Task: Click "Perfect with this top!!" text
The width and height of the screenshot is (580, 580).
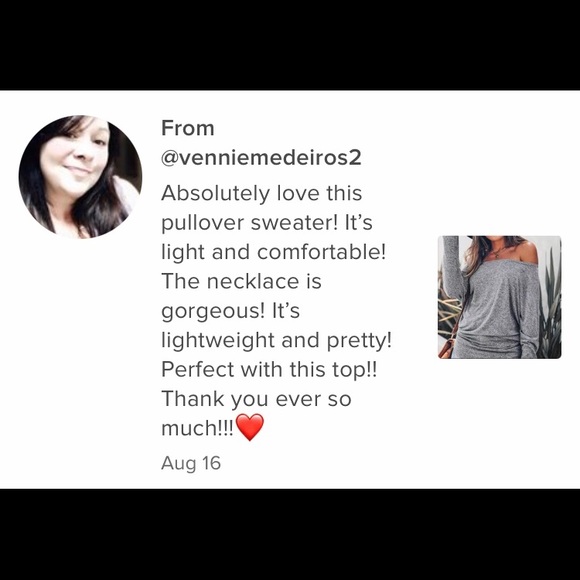Action: point(269,369)
